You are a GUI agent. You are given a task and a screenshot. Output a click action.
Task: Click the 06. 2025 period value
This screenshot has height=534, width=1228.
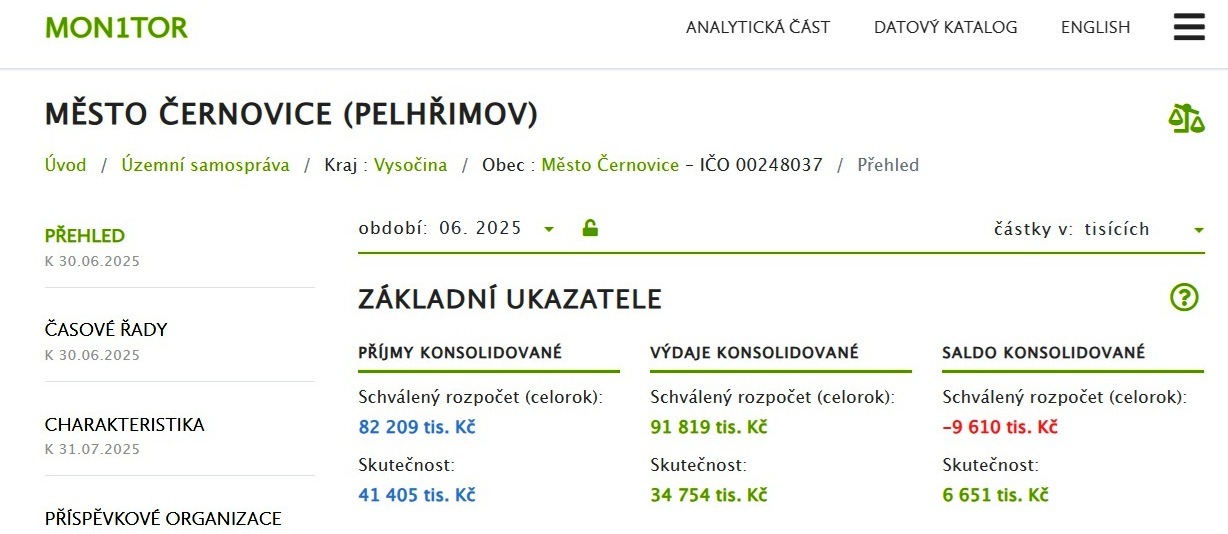click(480, 228)
